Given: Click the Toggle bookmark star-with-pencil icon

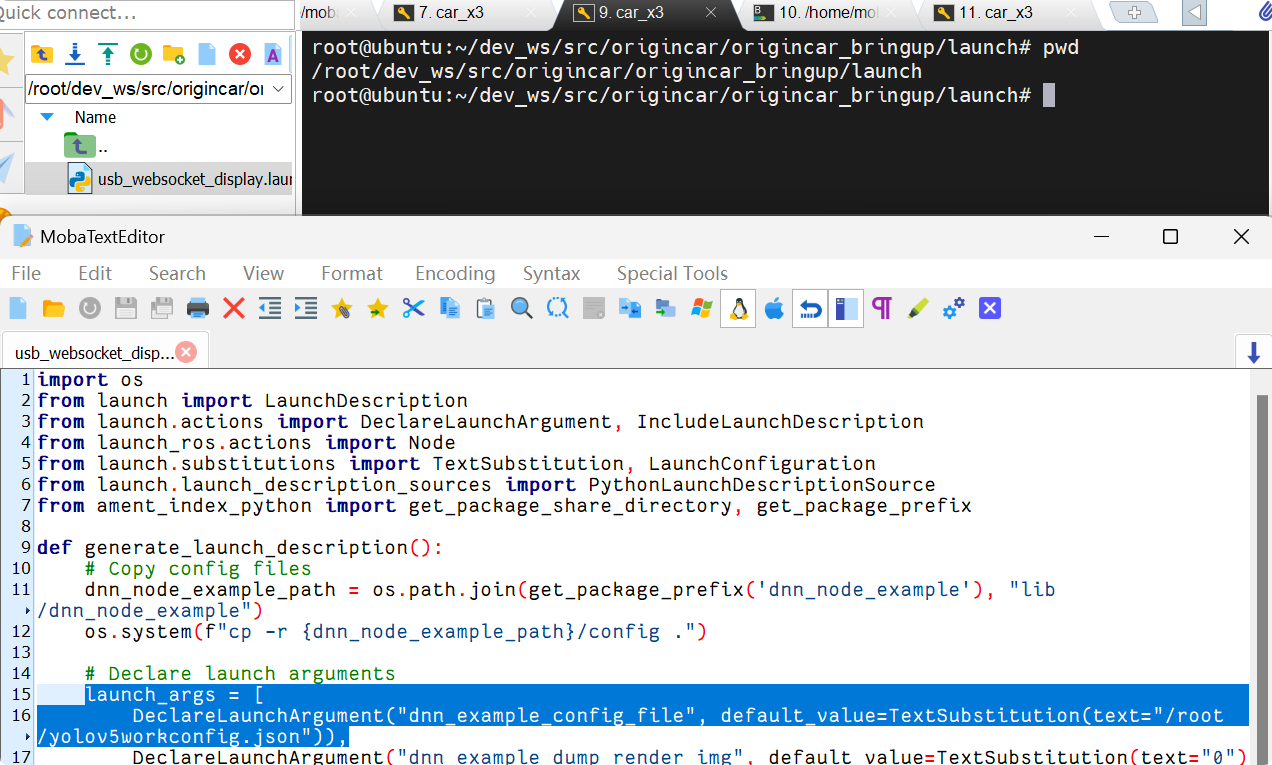Looking at the screenshot, I should (342, 308).
